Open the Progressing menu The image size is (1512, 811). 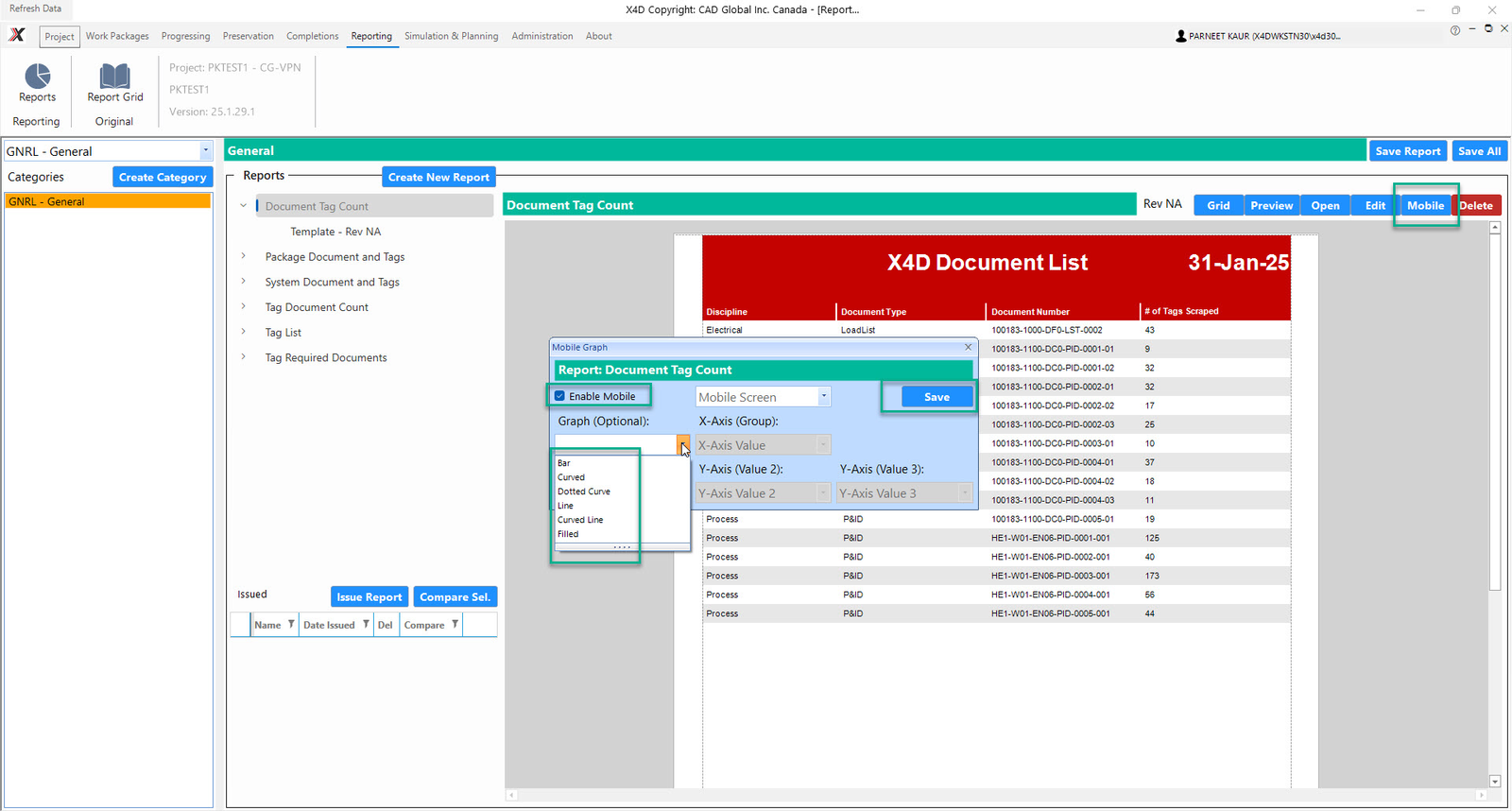click(185, 36)
